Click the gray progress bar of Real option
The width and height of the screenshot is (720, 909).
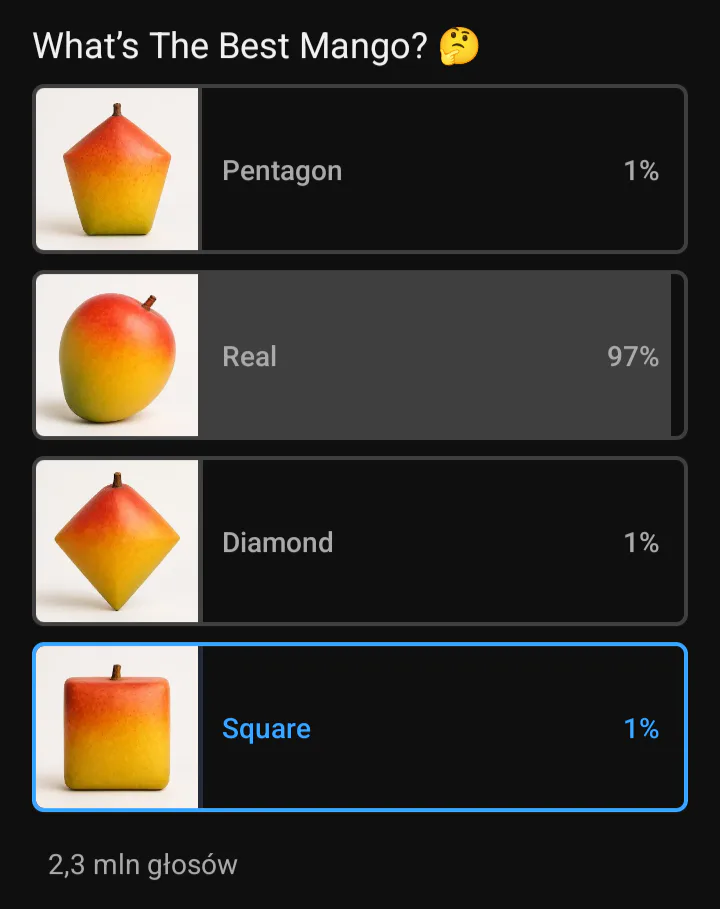[x=435, y=355]
